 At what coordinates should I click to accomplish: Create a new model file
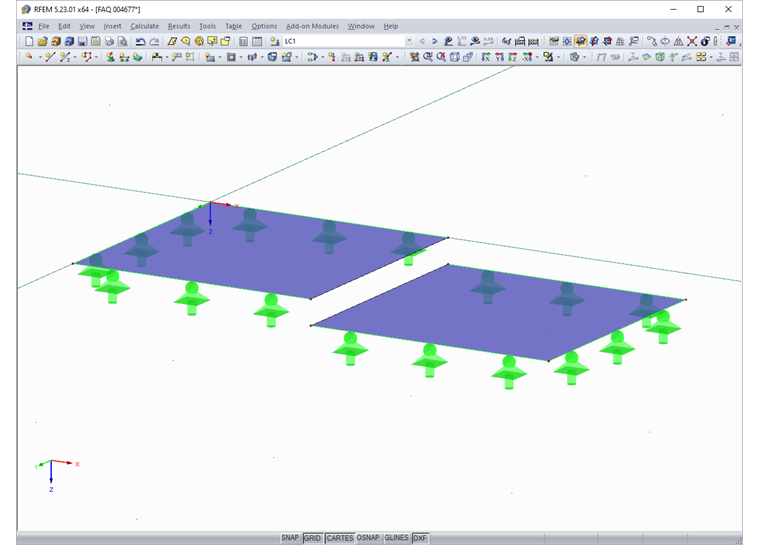pos(29,41)
